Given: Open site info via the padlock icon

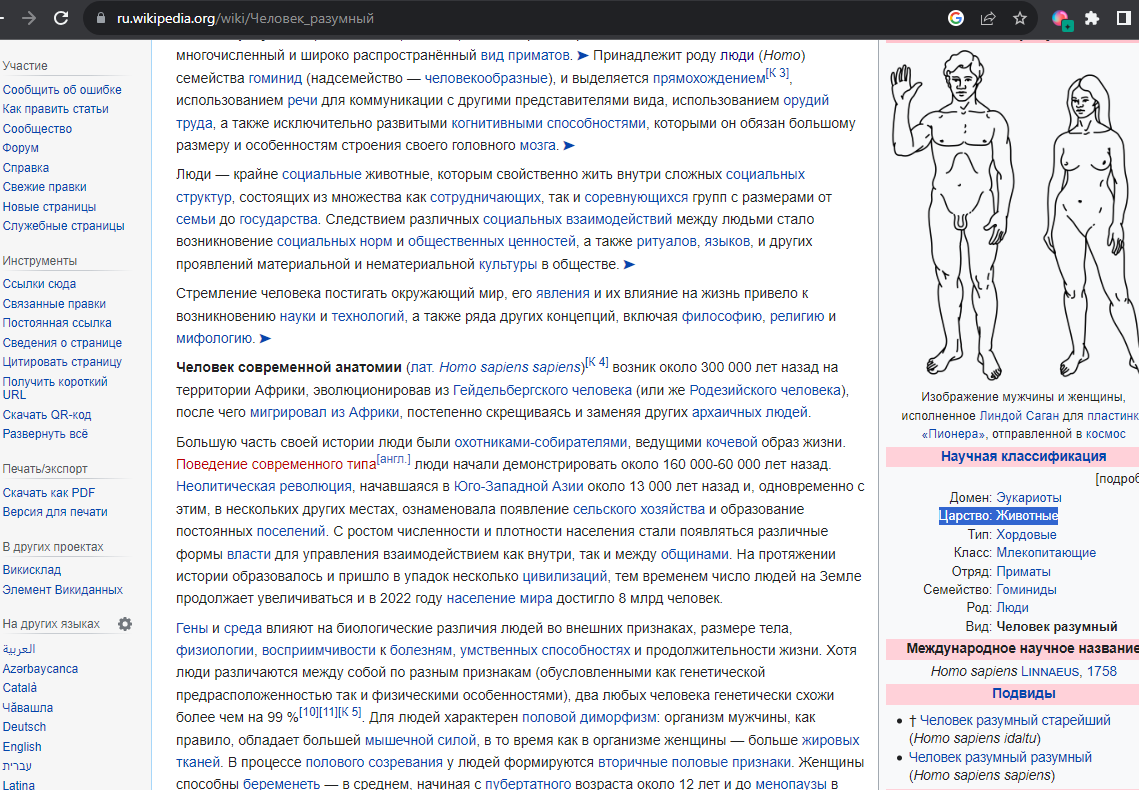Looking at the screenshot, I should click(x=101, y=18).
